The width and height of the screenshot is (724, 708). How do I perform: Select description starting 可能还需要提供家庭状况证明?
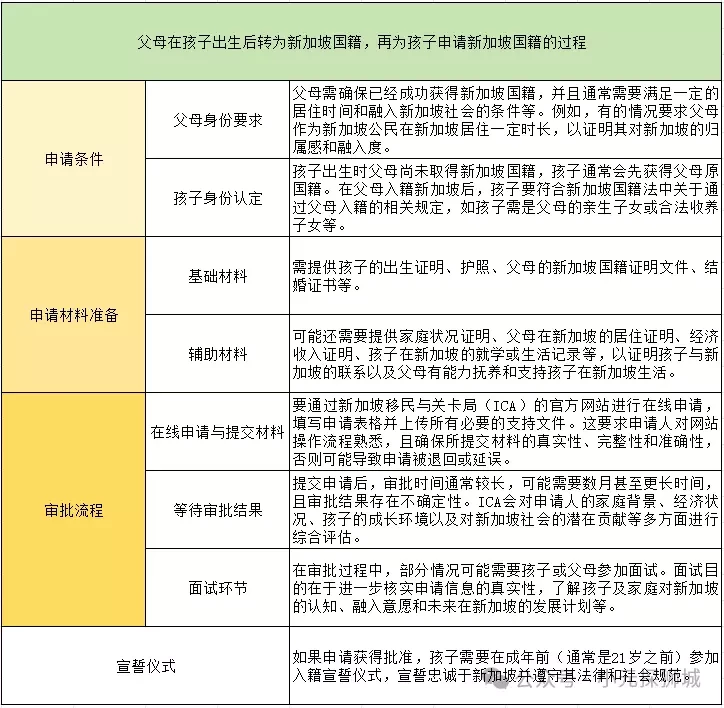tap(506, 354)
